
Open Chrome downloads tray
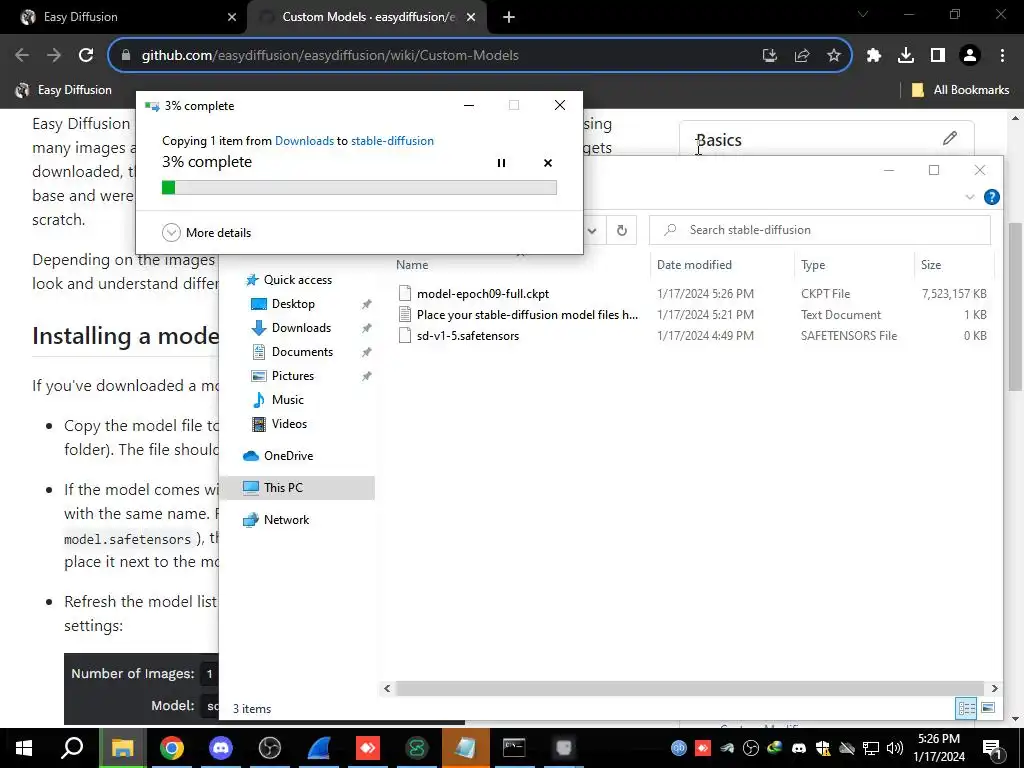[x=906, y=56]
